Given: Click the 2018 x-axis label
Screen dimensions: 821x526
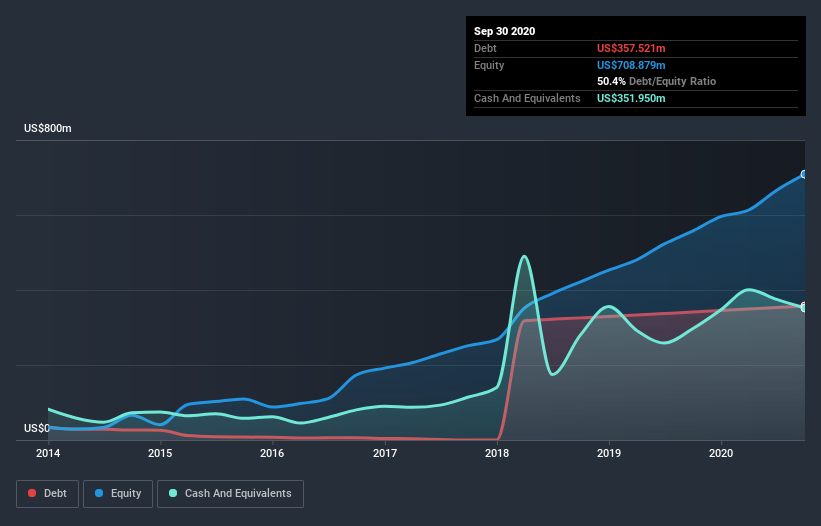Looking at the screenshot, I should [497, 453].
